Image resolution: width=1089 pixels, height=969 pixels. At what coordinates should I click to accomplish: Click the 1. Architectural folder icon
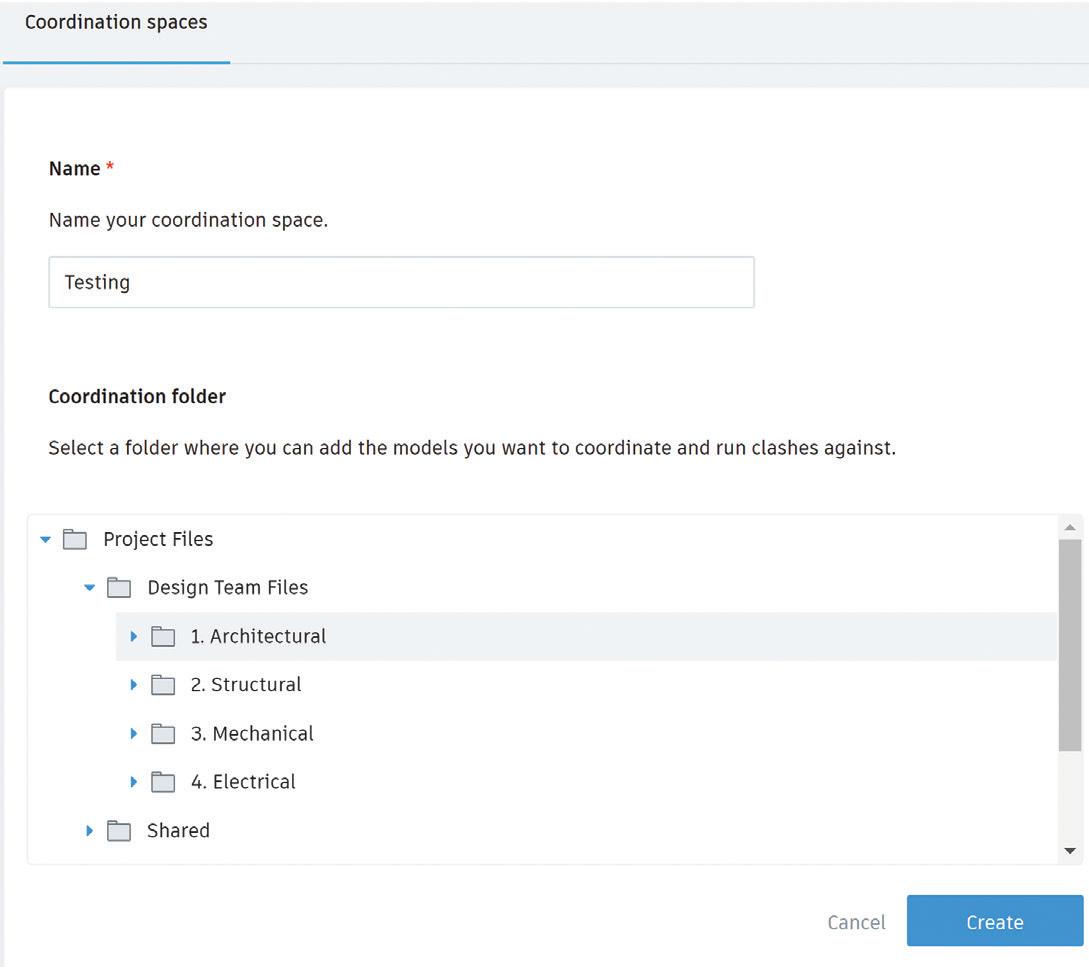[163, 636]
